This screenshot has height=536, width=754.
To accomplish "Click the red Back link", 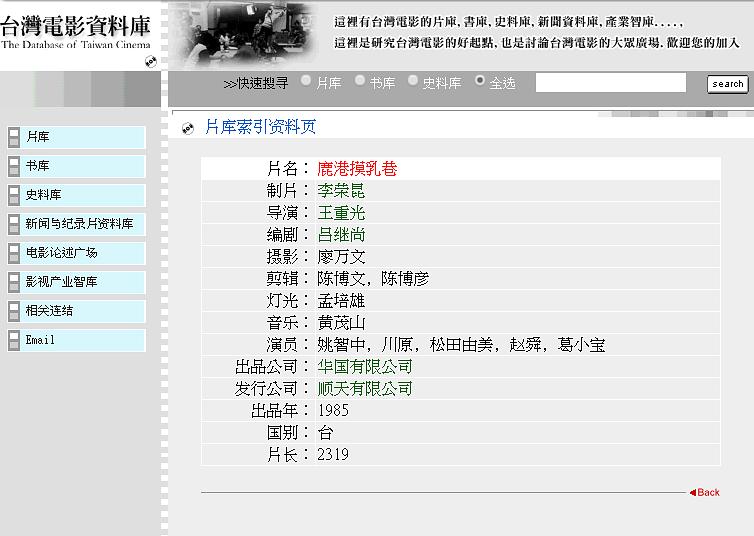I will pyautogui.click(x=705, y=492).
